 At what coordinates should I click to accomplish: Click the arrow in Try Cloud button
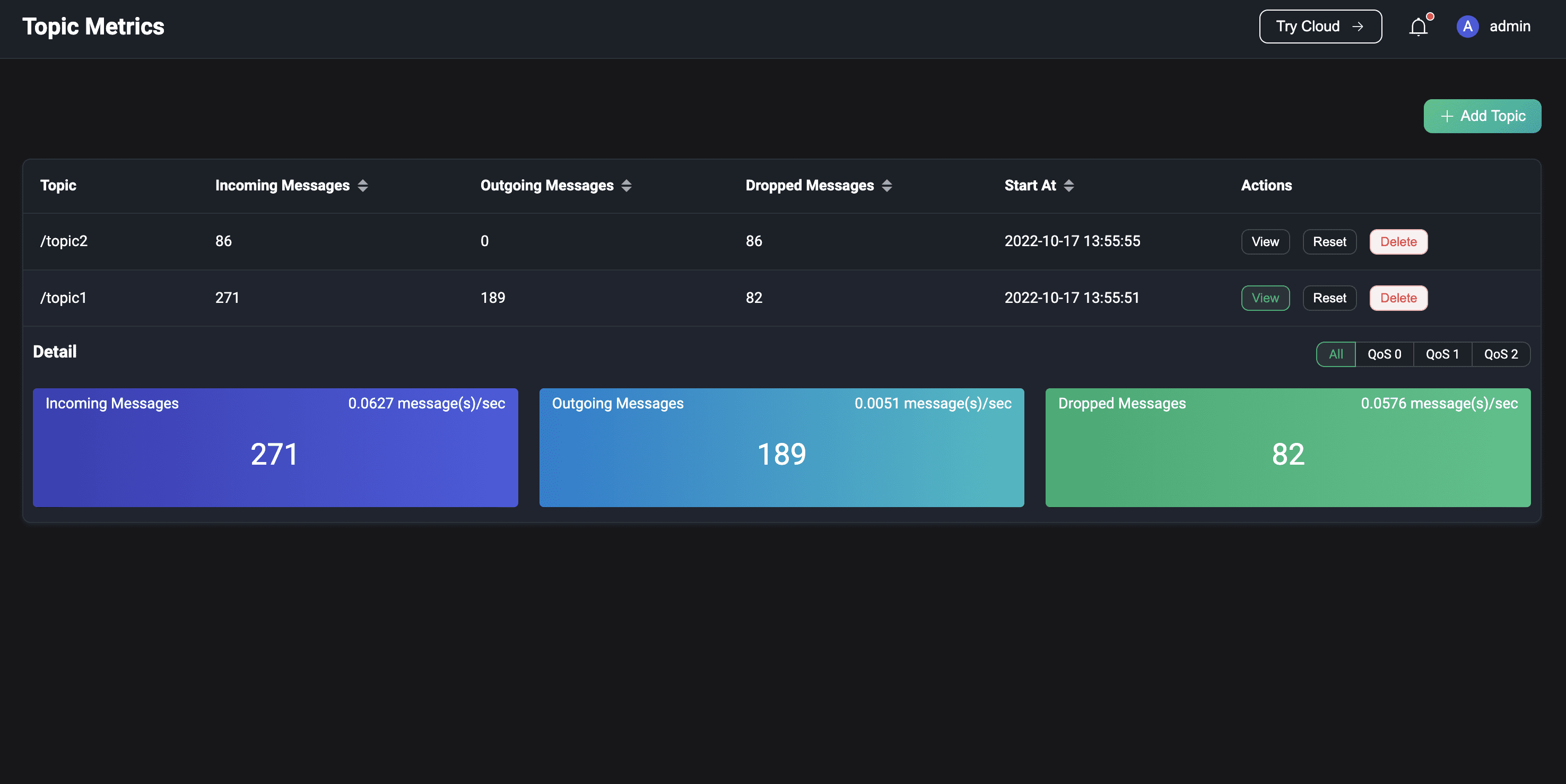1358,27
